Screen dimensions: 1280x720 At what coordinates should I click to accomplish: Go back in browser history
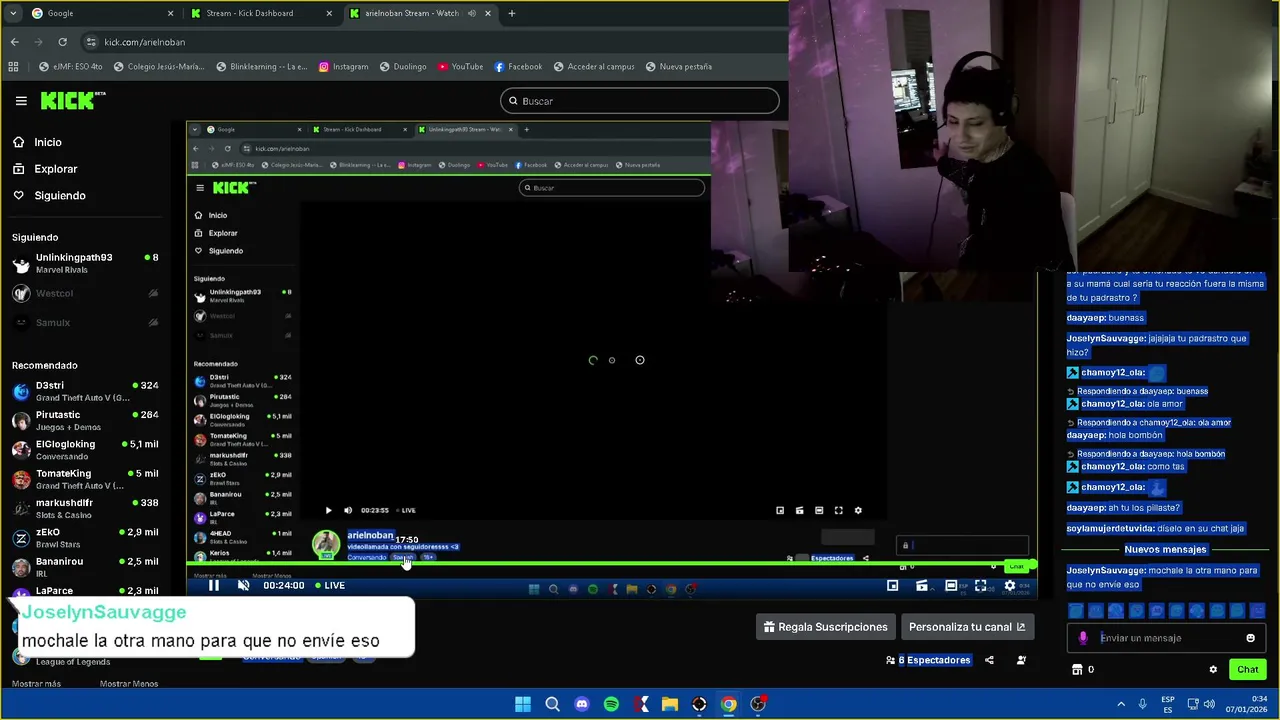point(14,42)
